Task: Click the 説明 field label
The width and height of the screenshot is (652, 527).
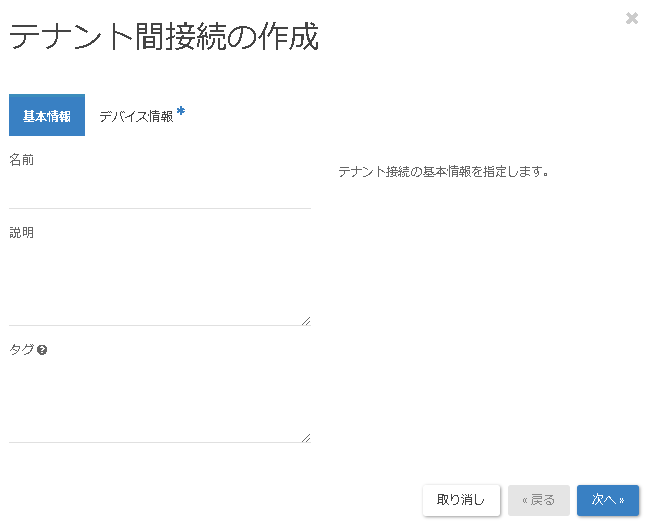Action: tap(21, 233)
